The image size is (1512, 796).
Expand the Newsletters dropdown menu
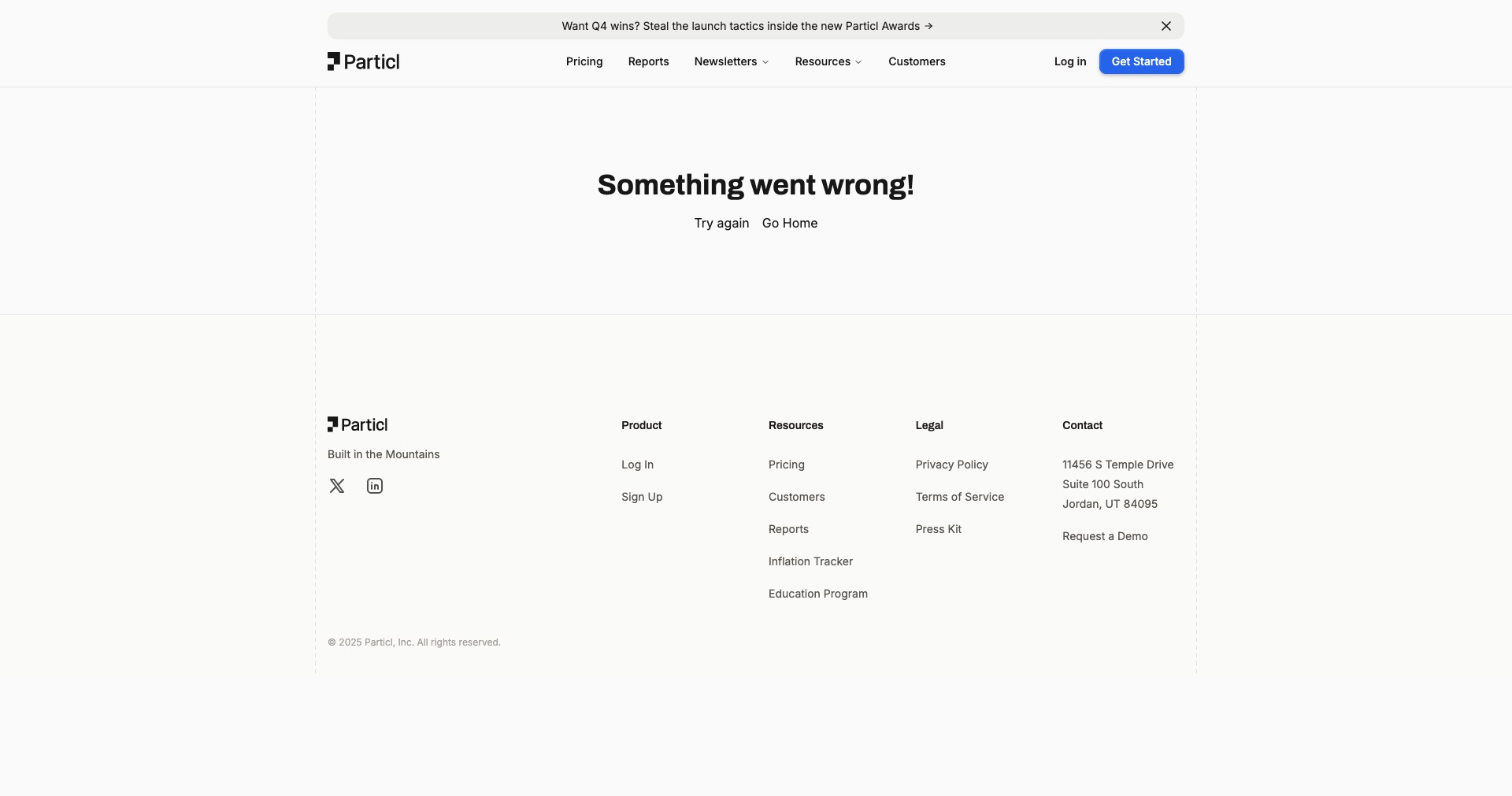[732, 61]
